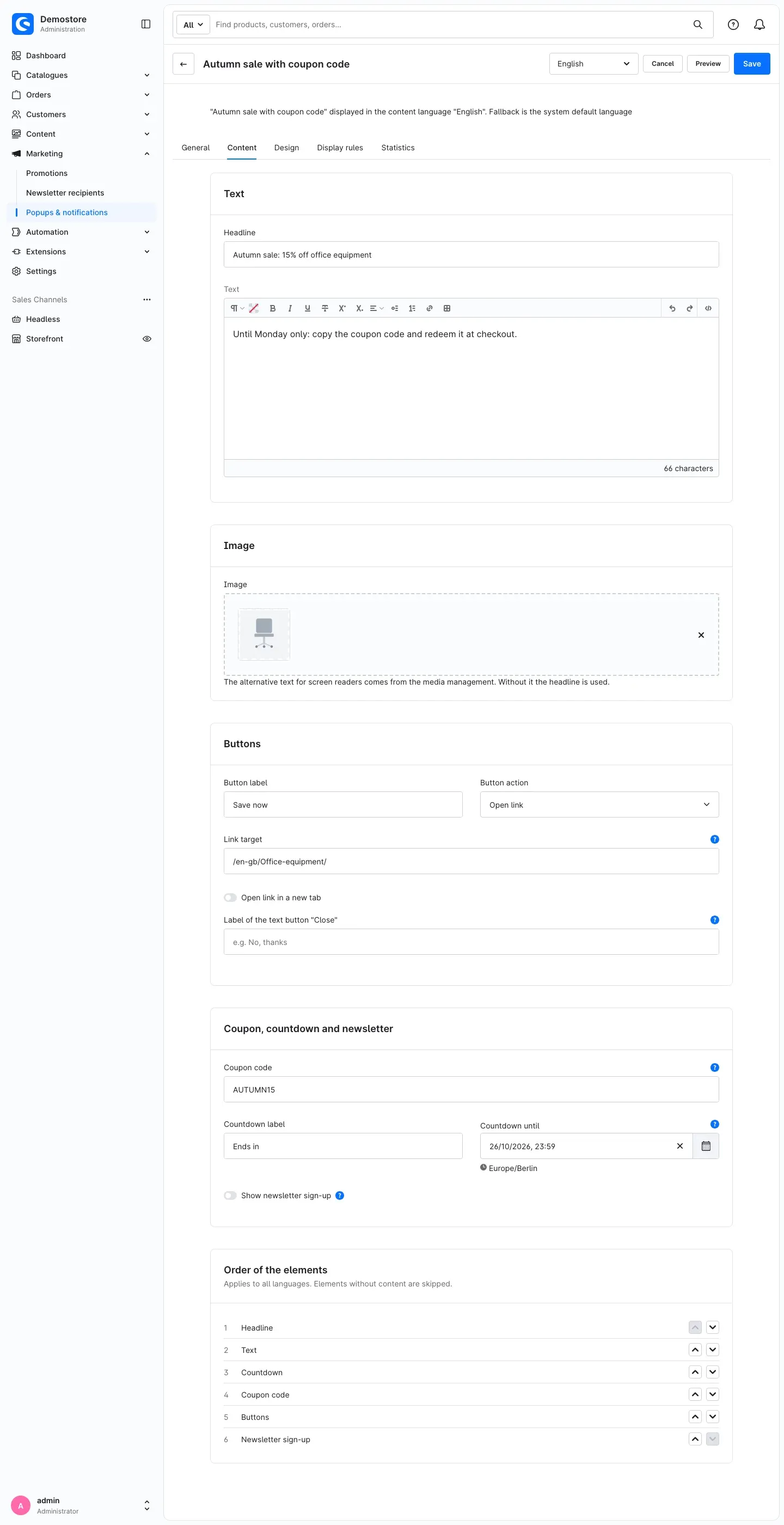
Task: Toggle Show newsletter sign-up switch
Action: [230, 1195]
